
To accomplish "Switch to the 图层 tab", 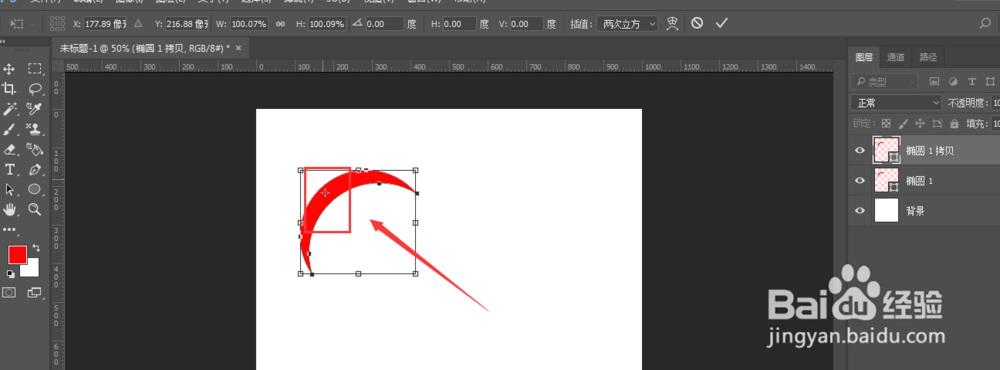I will (x=864, y=57).
